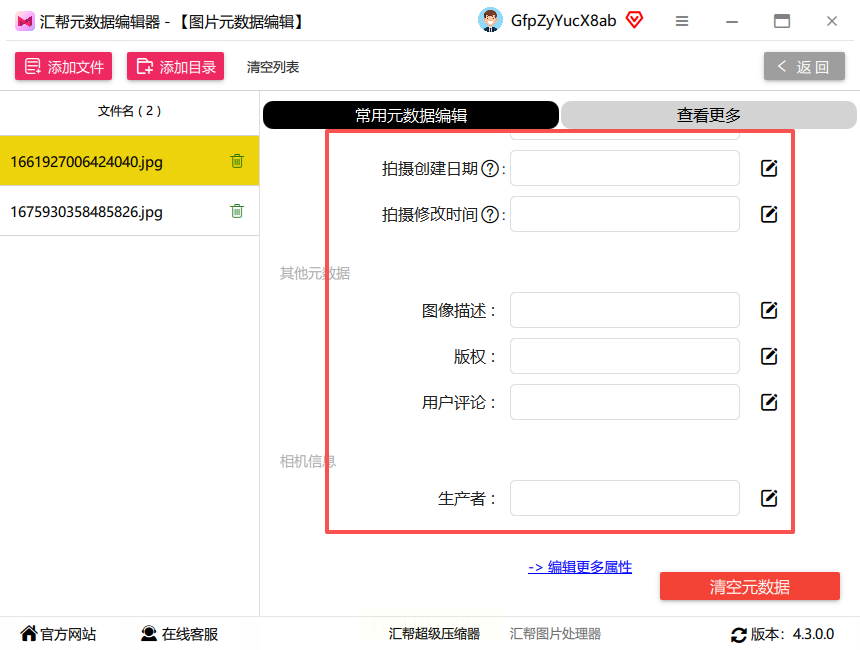
Task: Click the help icon beside 拍摄修改时间
Action: (490, 214)
